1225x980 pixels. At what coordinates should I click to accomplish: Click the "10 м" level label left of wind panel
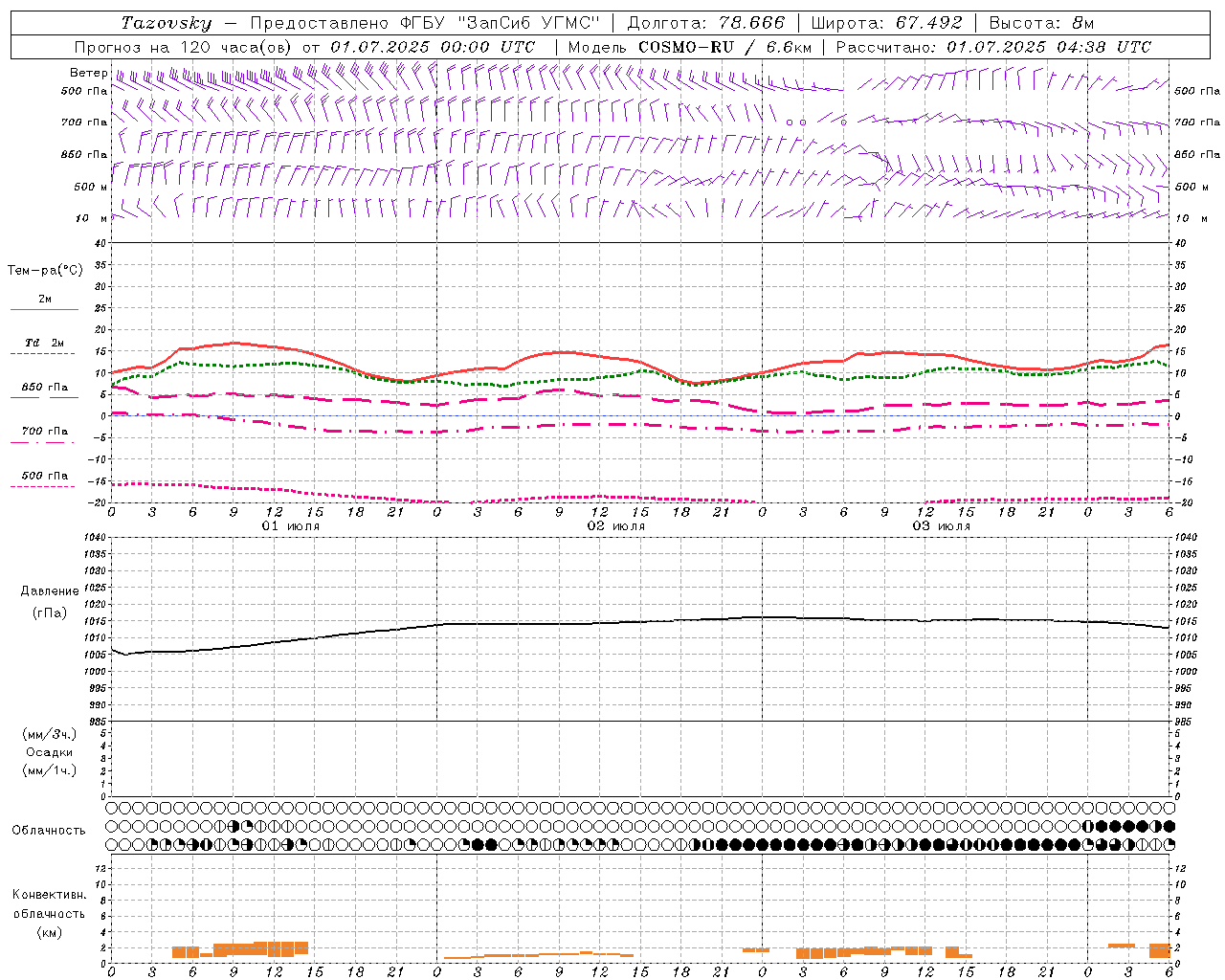[x=91, y=218]
